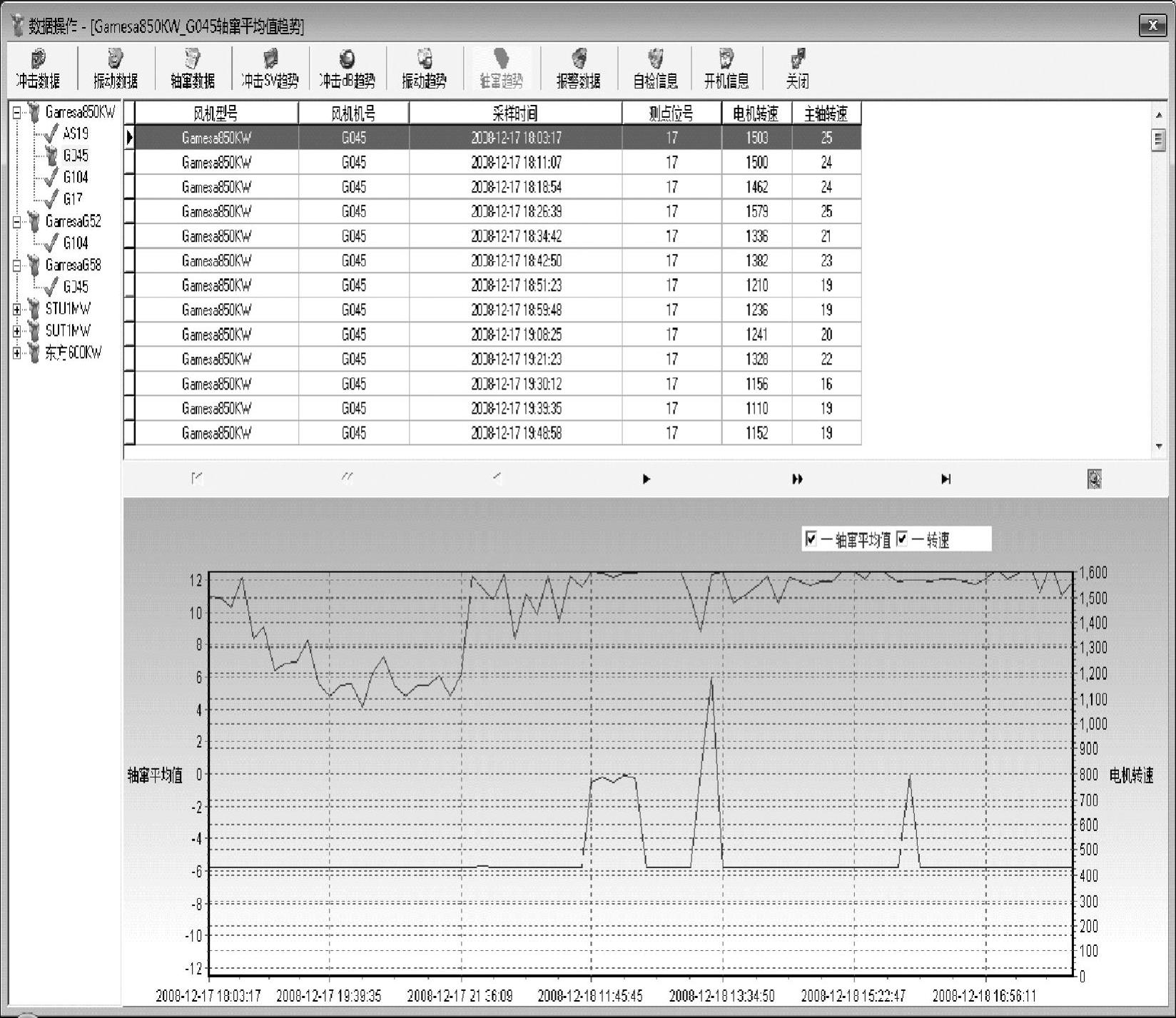Select the row sampled at 18:51:23
1176x1018 pixels.
click(x=498, y=285)
